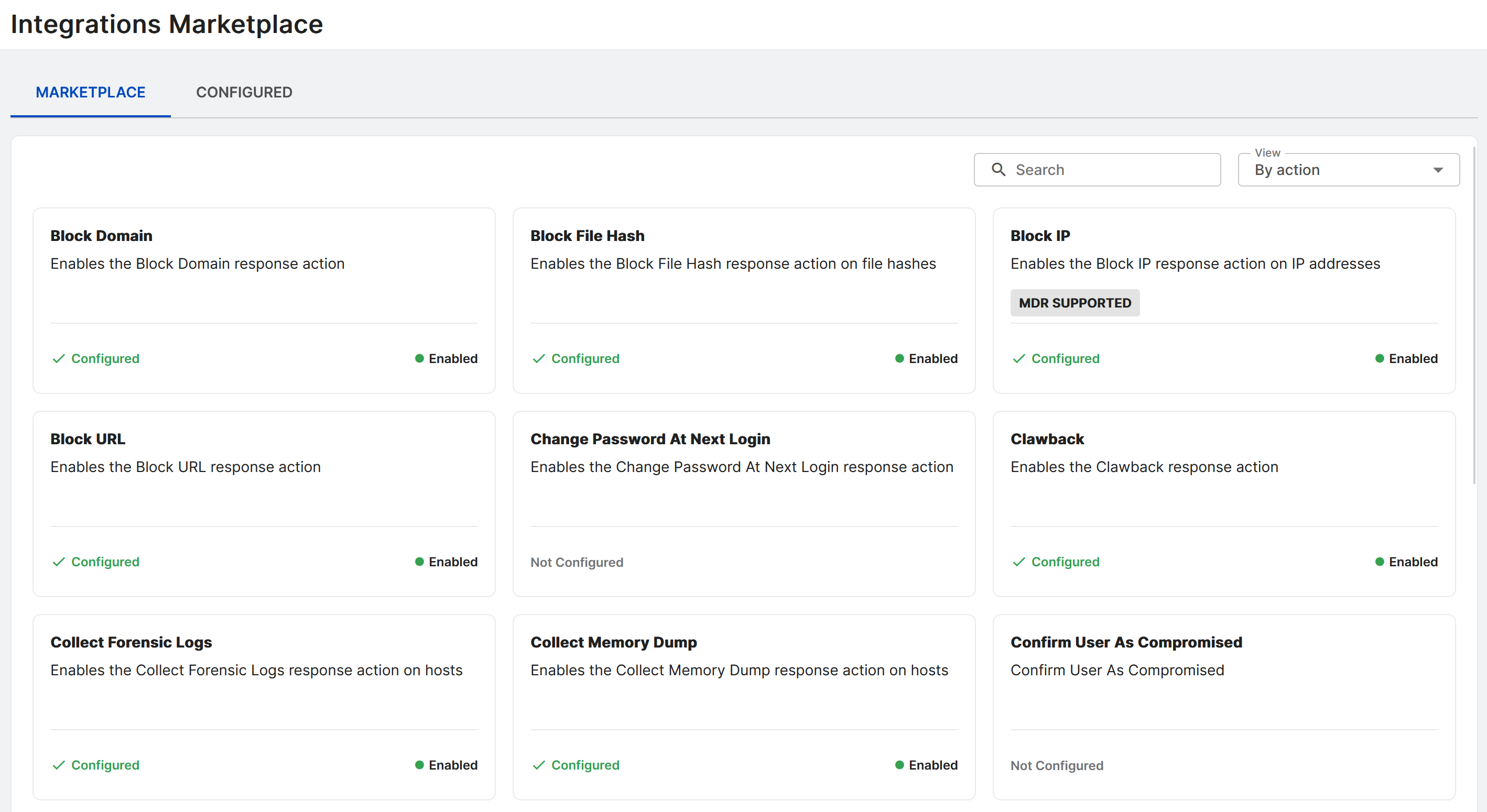Click Change Password At Next Login description
Image resolution: width=1487 pixels, height=812 pixels.
tap(742, 467)
